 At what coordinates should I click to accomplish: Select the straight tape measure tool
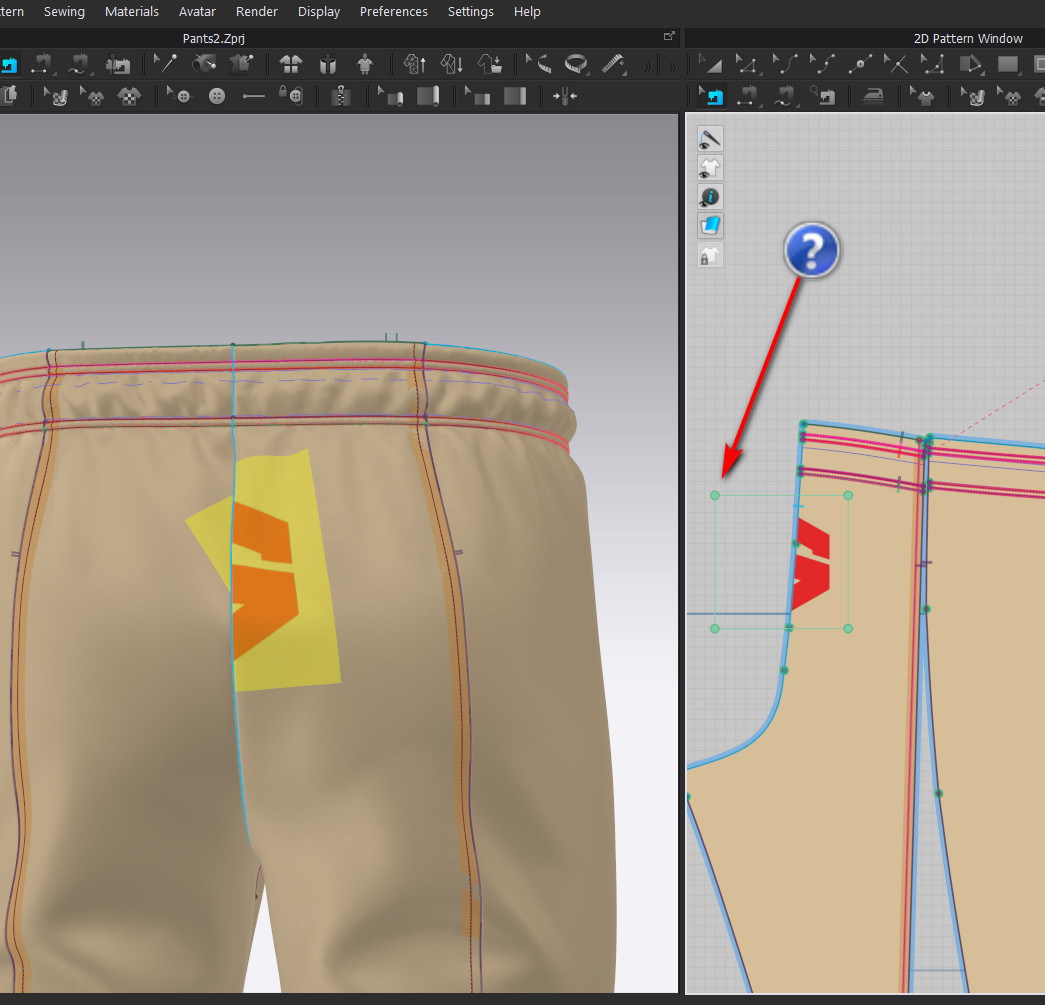tap(613, 64)
